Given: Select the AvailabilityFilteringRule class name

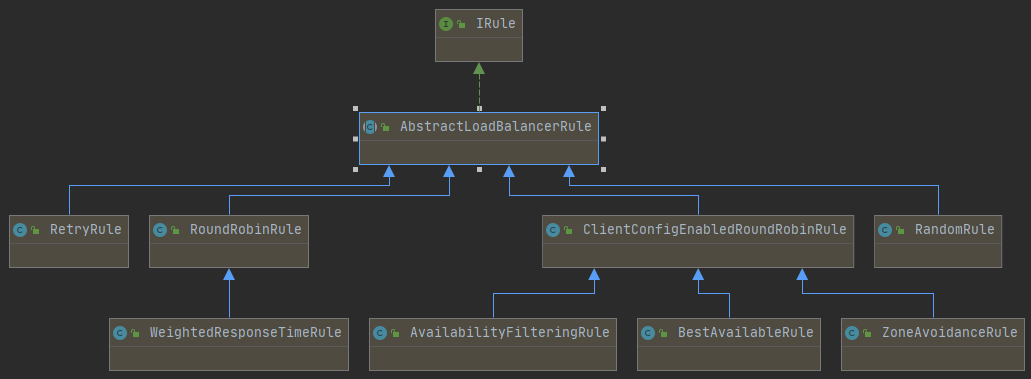Looking at the screenshot, I should coord(510,333).
